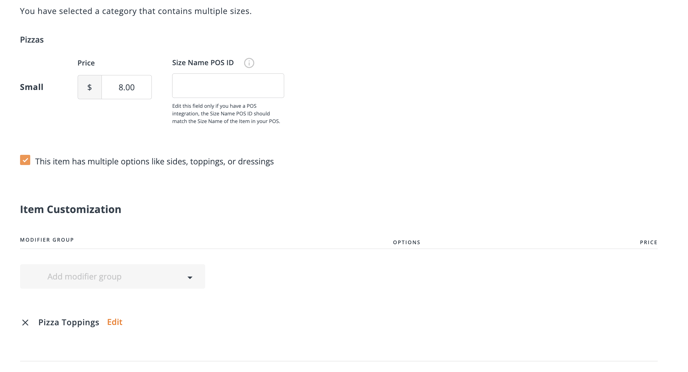688x372 pixels.
Task: Click the MODIFIER GROUP column header
Action: point(47,240)
